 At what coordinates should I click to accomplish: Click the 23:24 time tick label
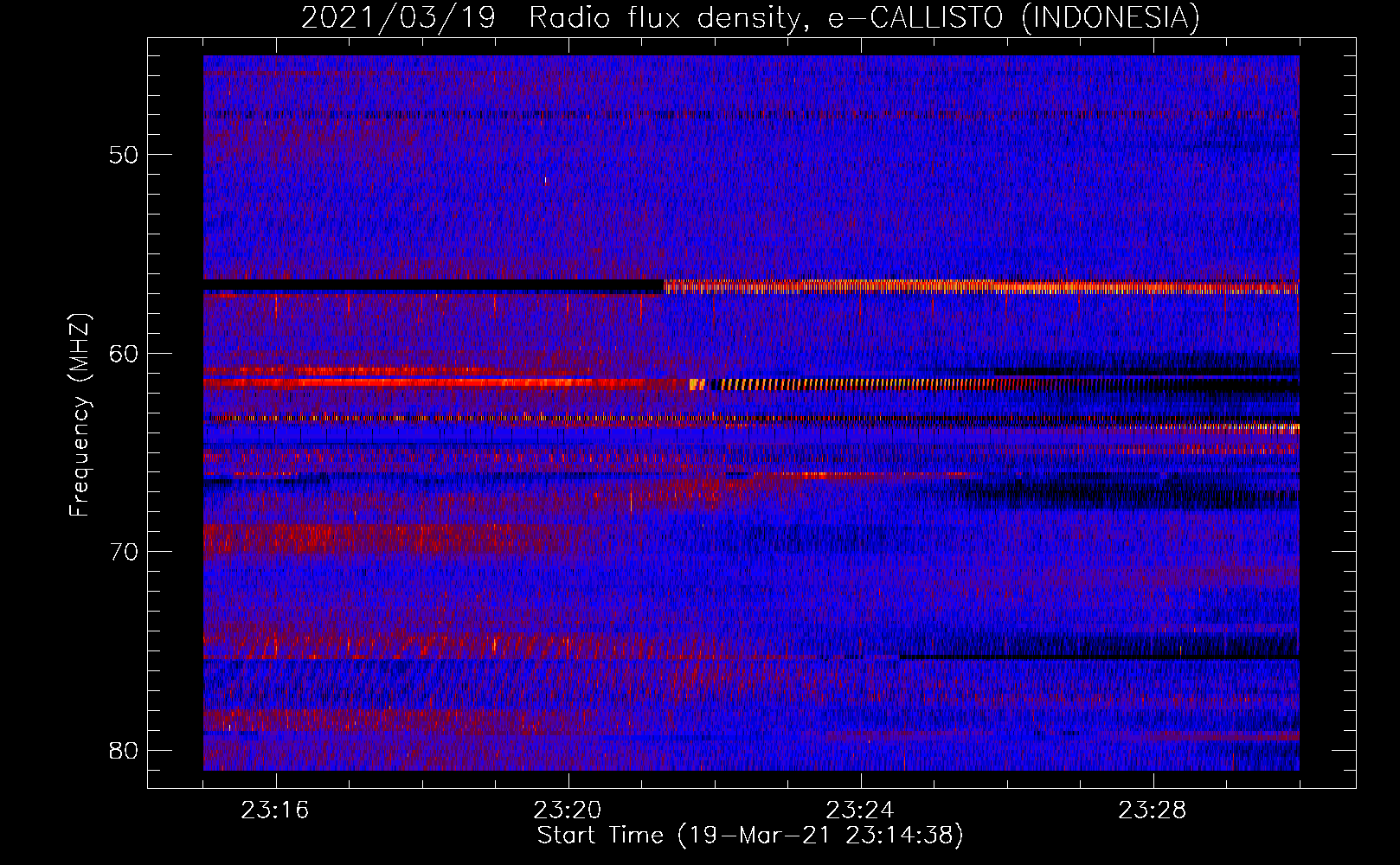click(860, 811)
